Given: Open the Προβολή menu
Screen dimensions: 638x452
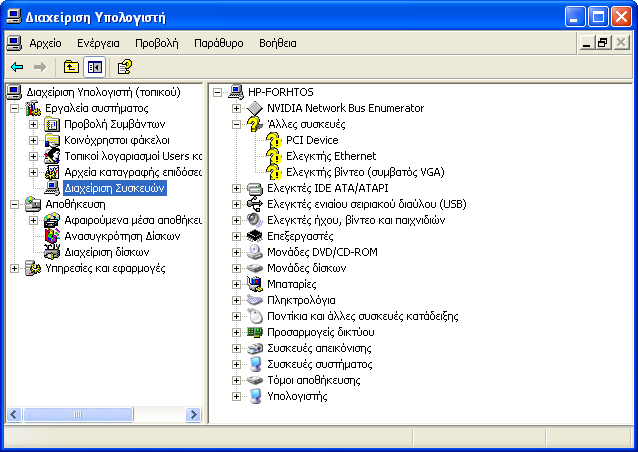Looking at the screenshot, I should [157, 43].
